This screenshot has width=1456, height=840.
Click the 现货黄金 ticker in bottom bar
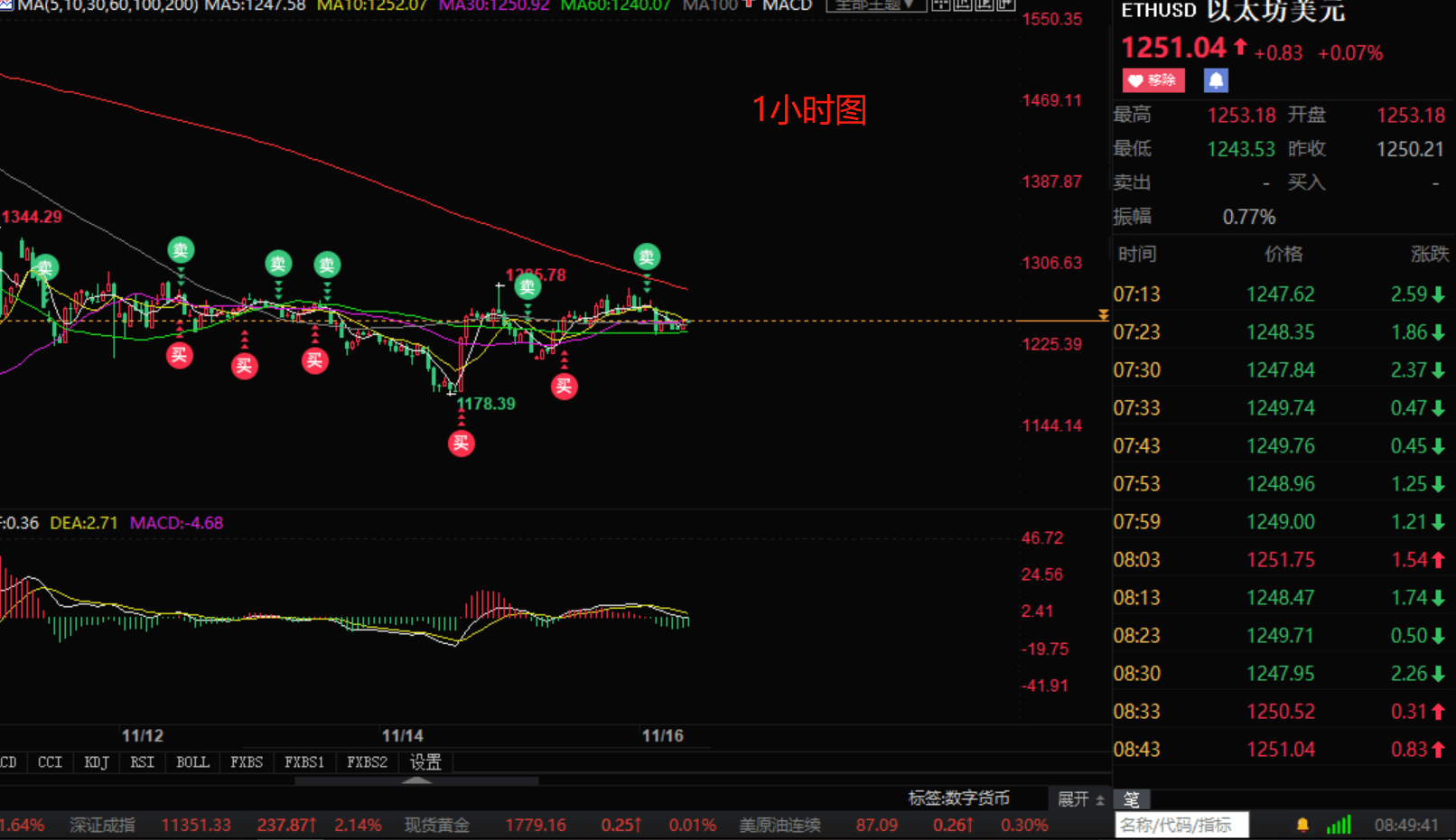tap(436, 825)
